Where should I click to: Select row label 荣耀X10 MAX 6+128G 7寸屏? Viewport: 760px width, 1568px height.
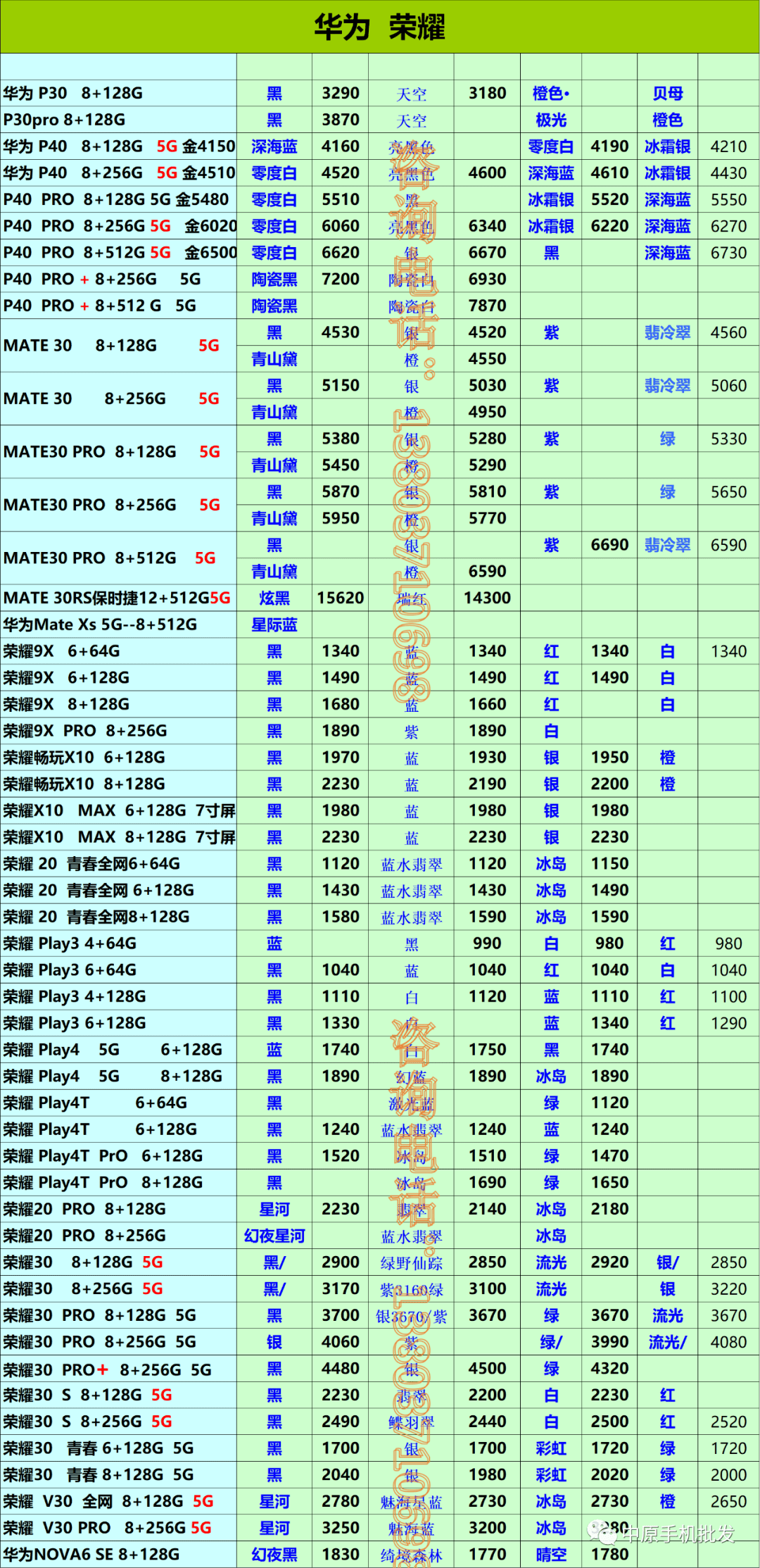(x=119, y=811)
